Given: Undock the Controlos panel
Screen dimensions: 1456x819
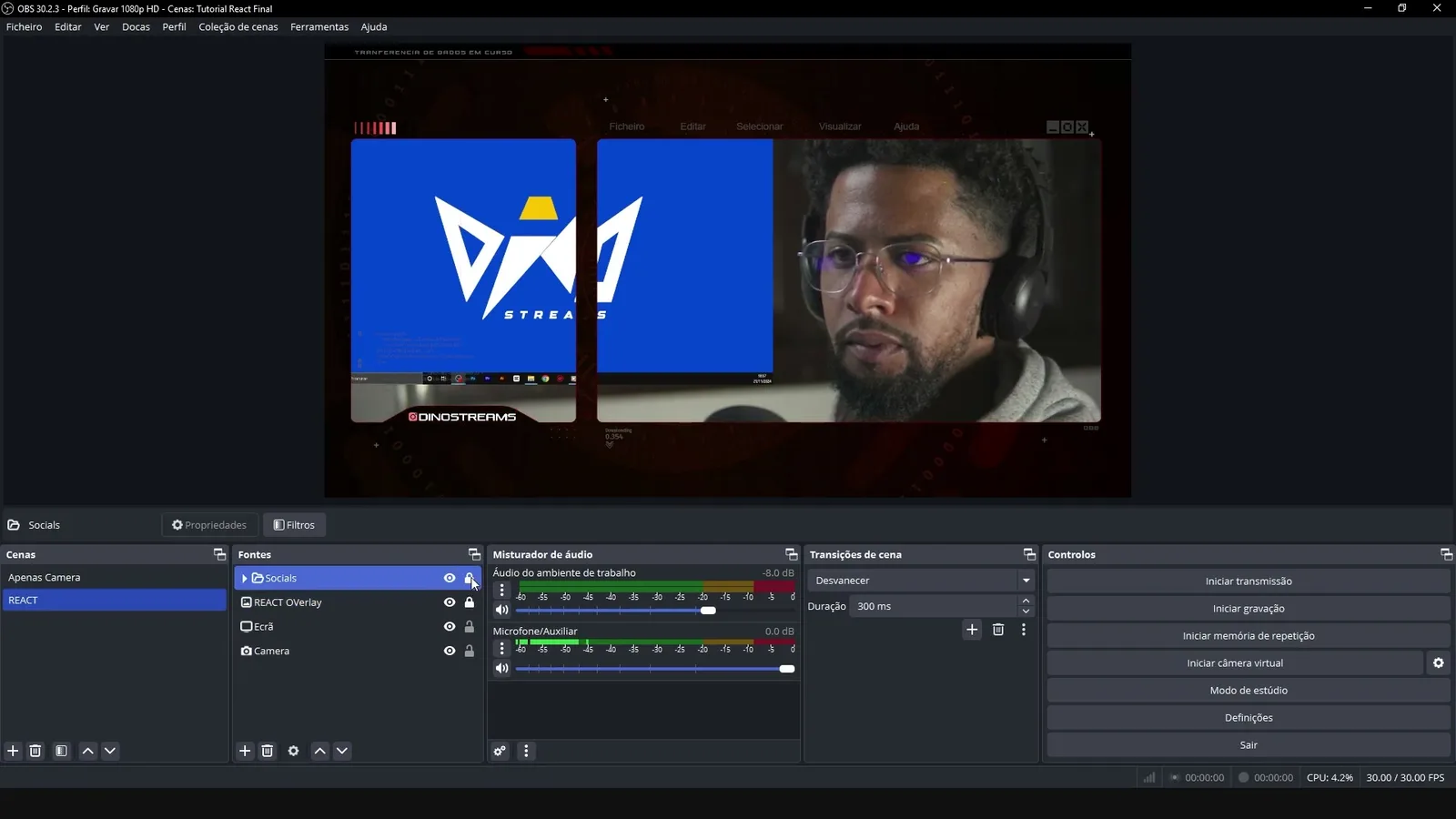Looking at the screenshot, I should (x=1446, y=554).
